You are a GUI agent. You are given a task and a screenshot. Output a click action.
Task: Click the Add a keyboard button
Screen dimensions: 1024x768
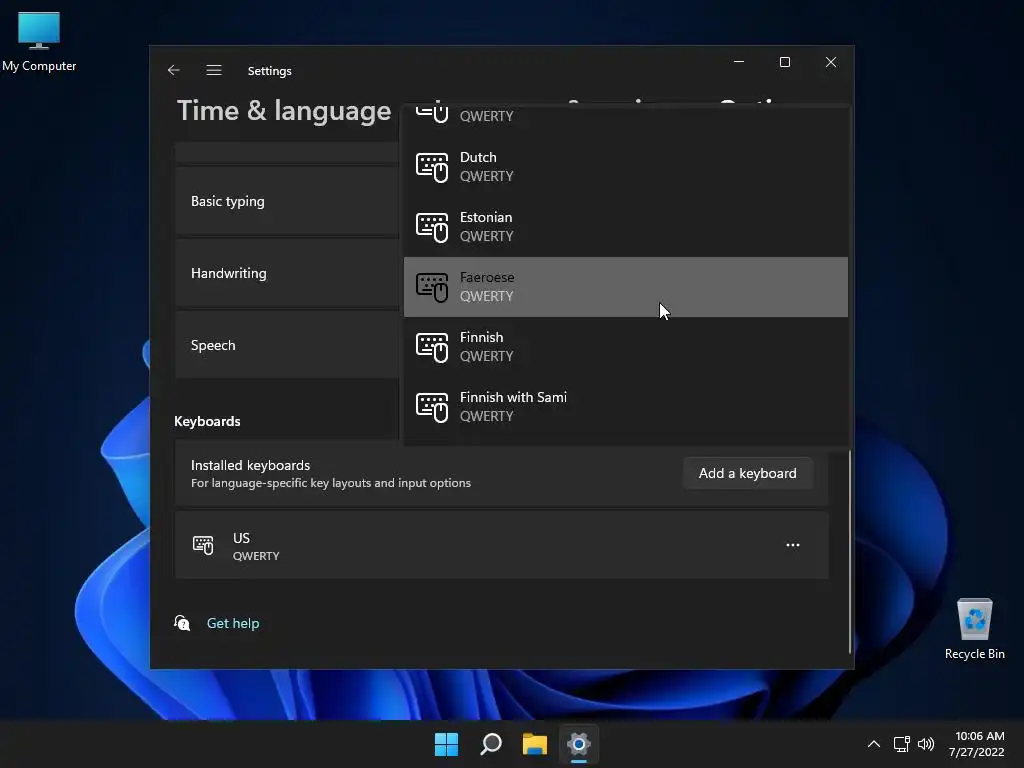pyautogui.click(x=748, y=473)
